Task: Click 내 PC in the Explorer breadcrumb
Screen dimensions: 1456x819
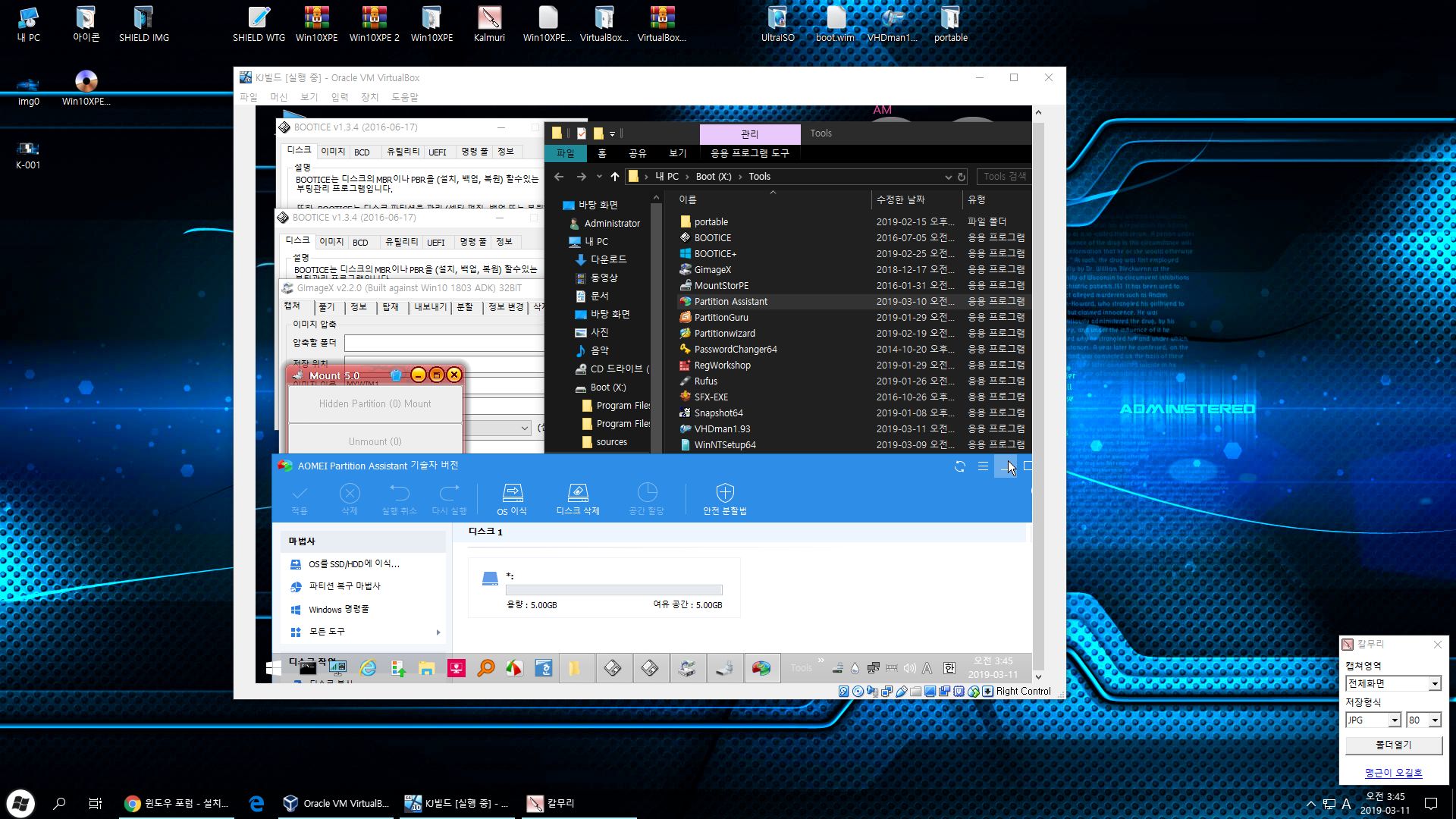Action: pos(667,177)
